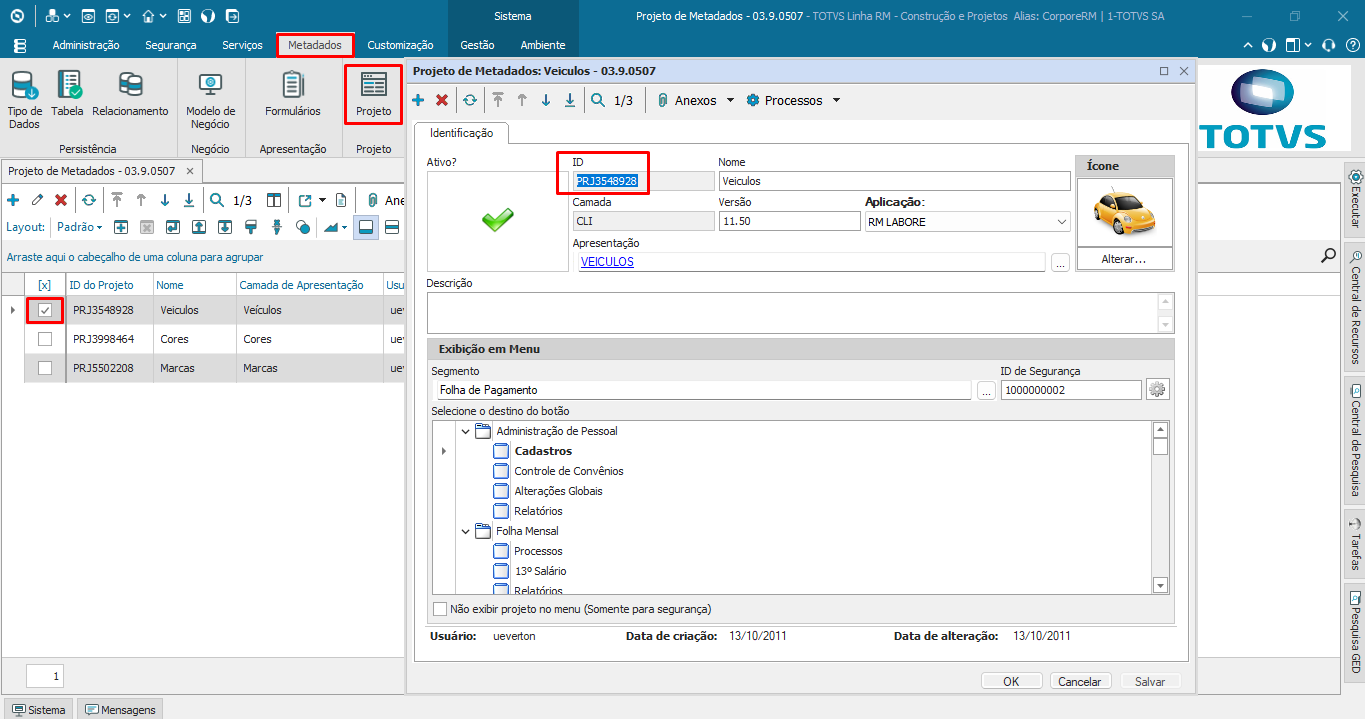Click the magnifier icon below the TOTVS logo
The height and width of the screenshot is (719, 1365).
1328,256
